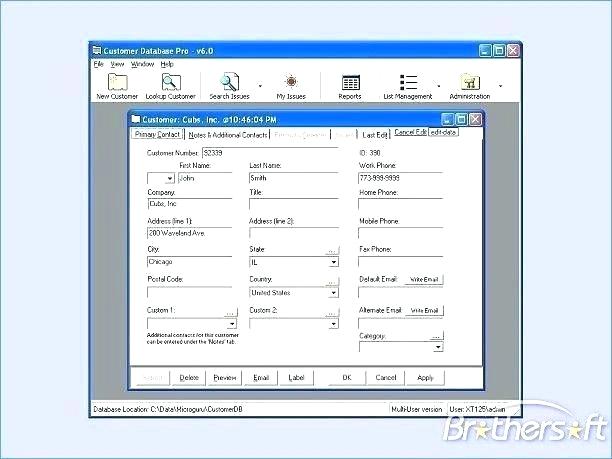The width and height of the screenshot is (612, 459).
Task: Click the Default Email input field
Action: [x=400, y=292]
